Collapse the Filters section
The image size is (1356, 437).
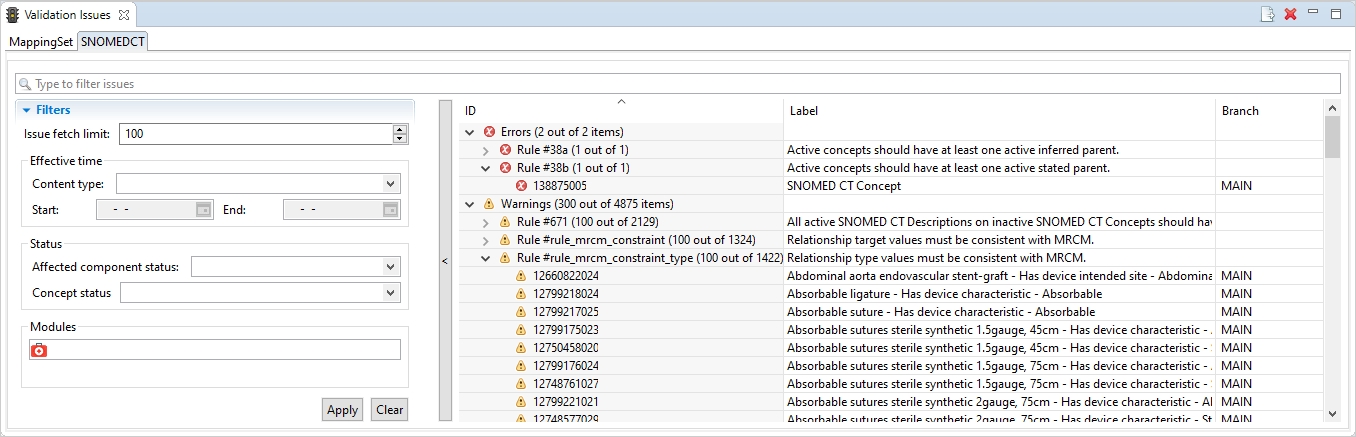(x=26, y=110)
